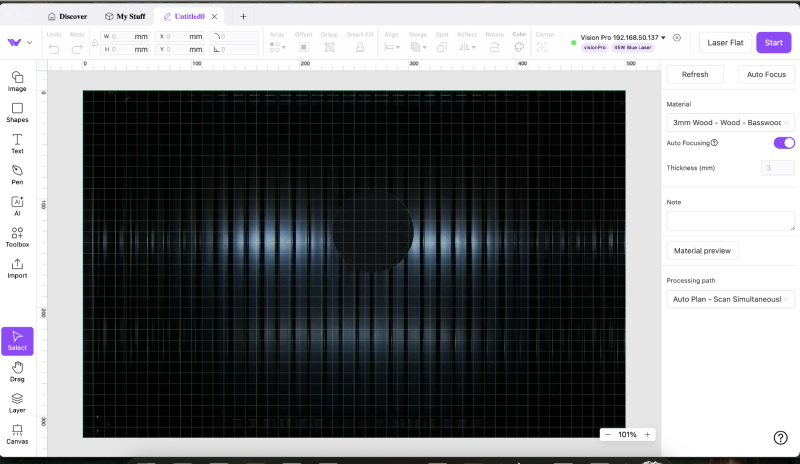Switch to the Drag hand tool
The height and width of the screenshot is (464, 800).
click(x=17, y=372)
